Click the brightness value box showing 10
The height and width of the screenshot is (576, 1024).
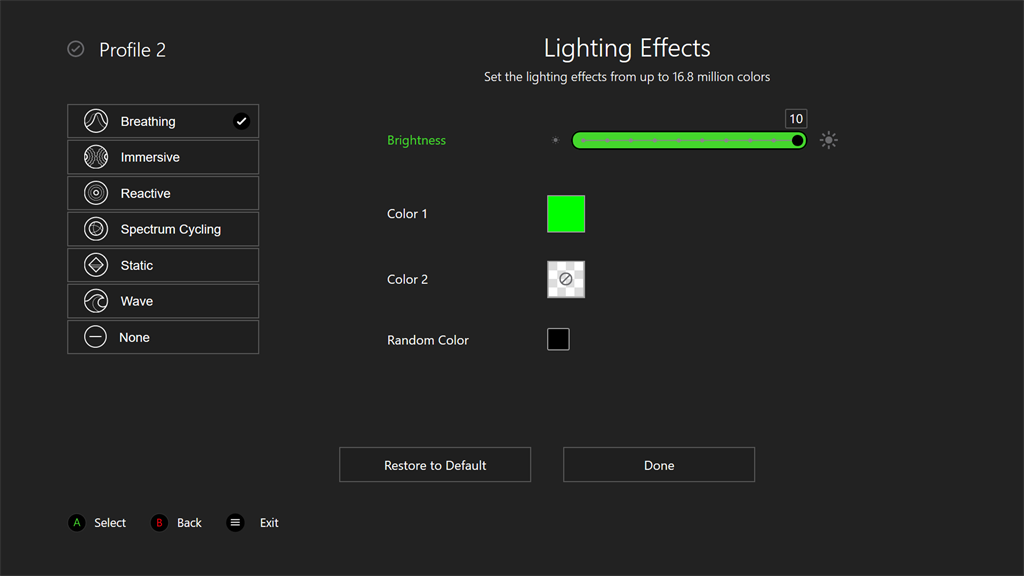click(x=796, y=119)
